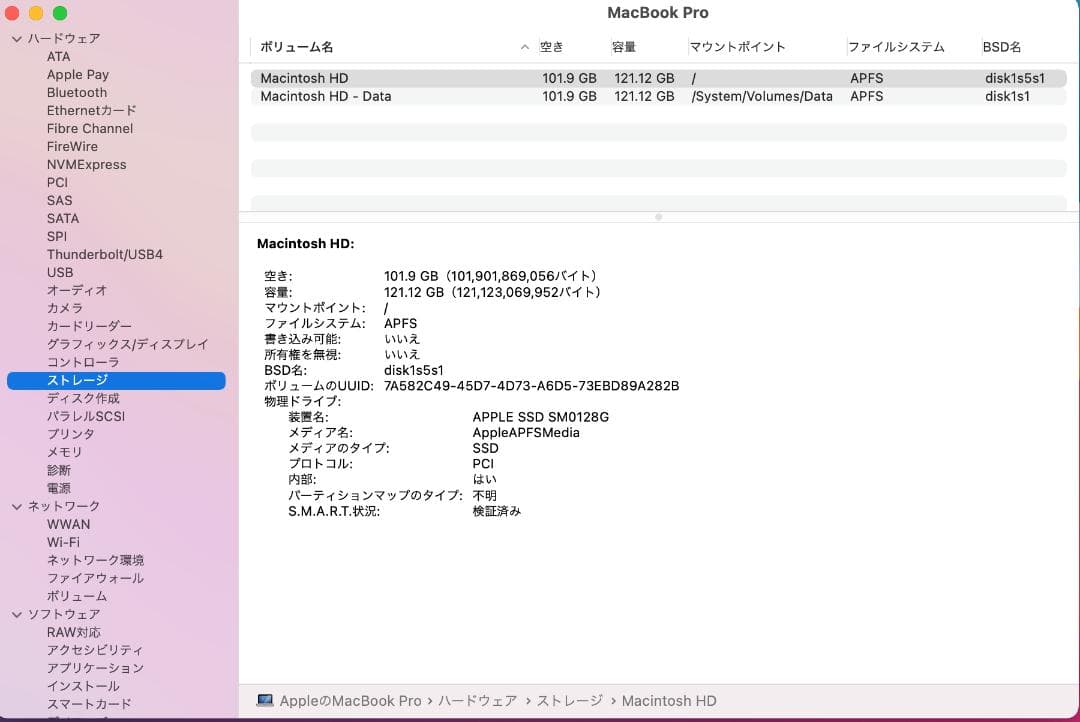Select Thunderbolt/USB4 entry
The height and width of the screenshot is (722, 1080).
pos(104,254)
